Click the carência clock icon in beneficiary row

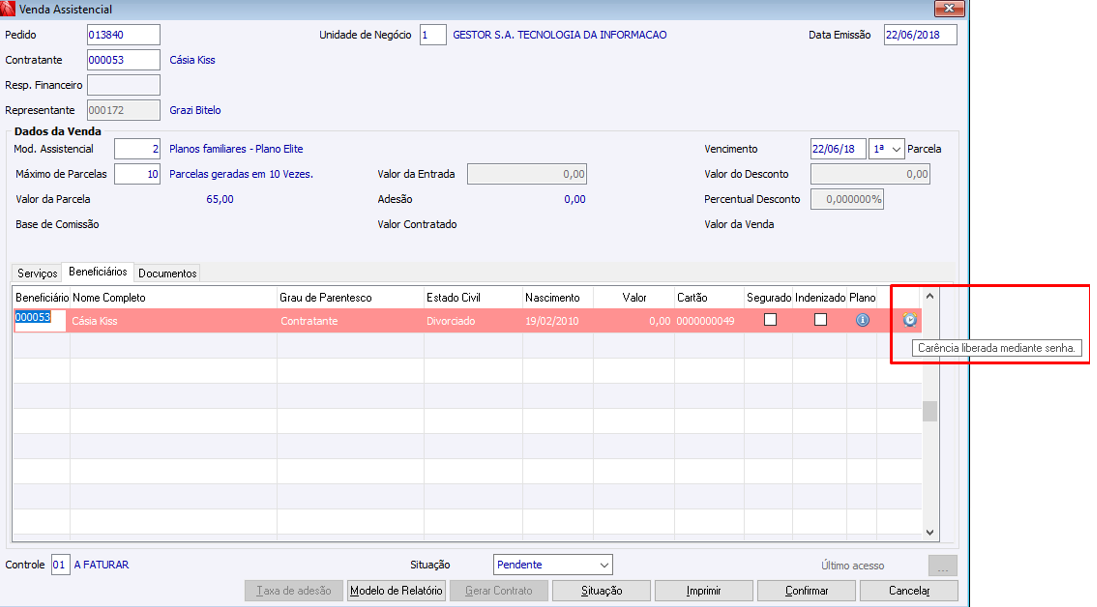(x=909, y=320)
